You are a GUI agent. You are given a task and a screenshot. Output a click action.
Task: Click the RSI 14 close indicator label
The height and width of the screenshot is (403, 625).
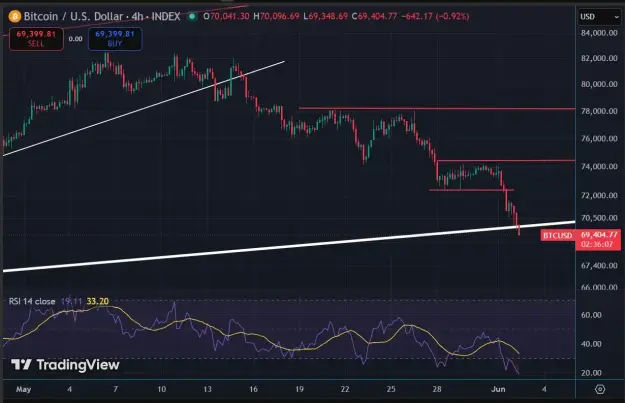pos(32,301)
